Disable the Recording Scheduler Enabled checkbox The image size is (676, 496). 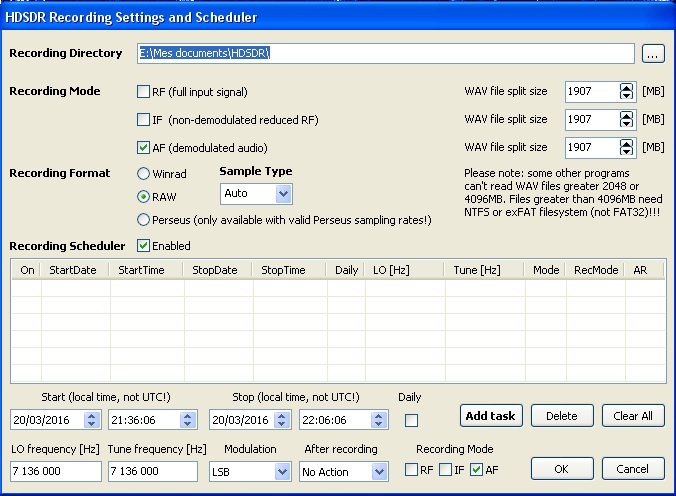(x=143, y=245)
